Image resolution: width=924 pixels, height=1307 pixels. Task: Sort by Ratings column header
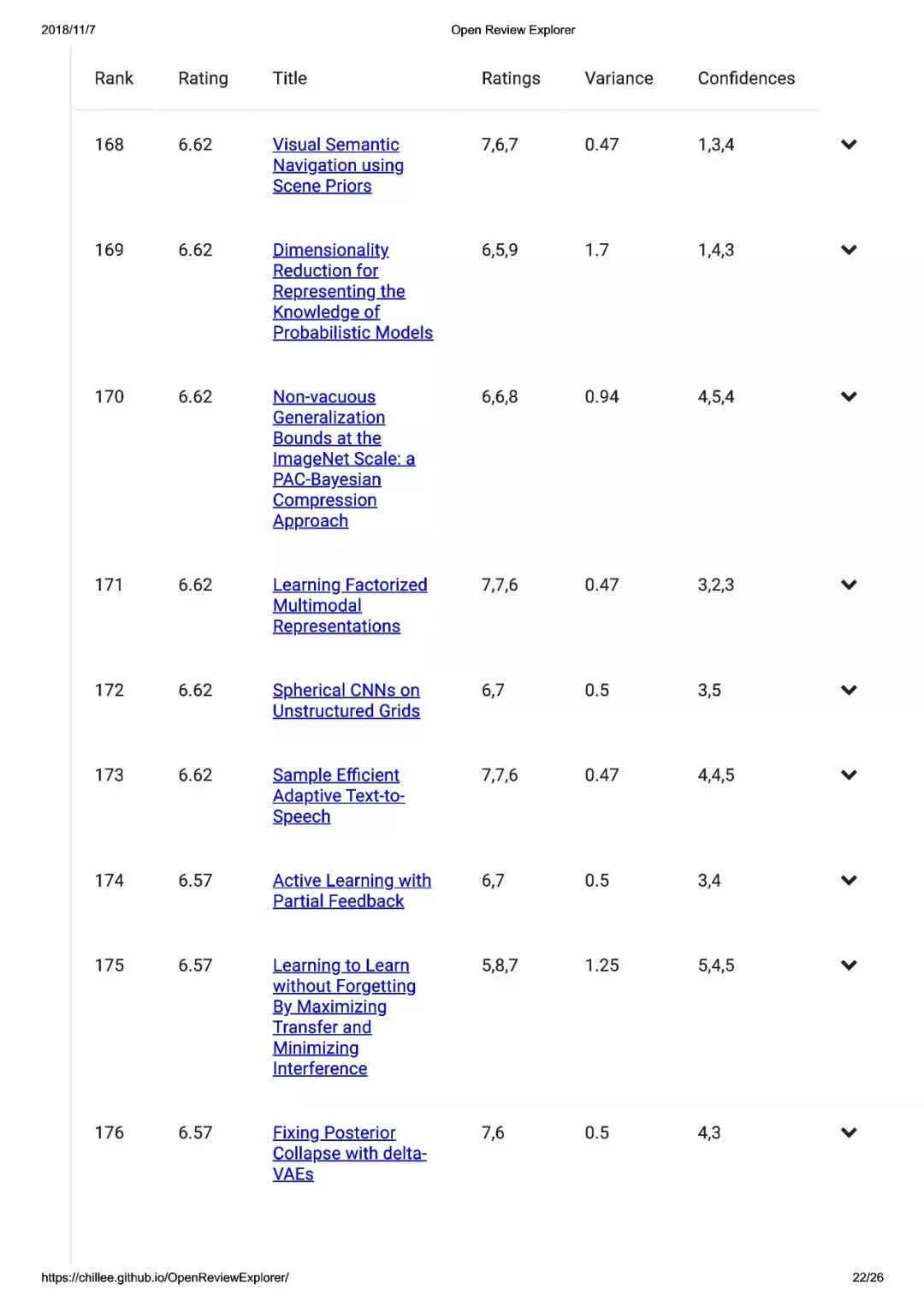pos(511,78)
